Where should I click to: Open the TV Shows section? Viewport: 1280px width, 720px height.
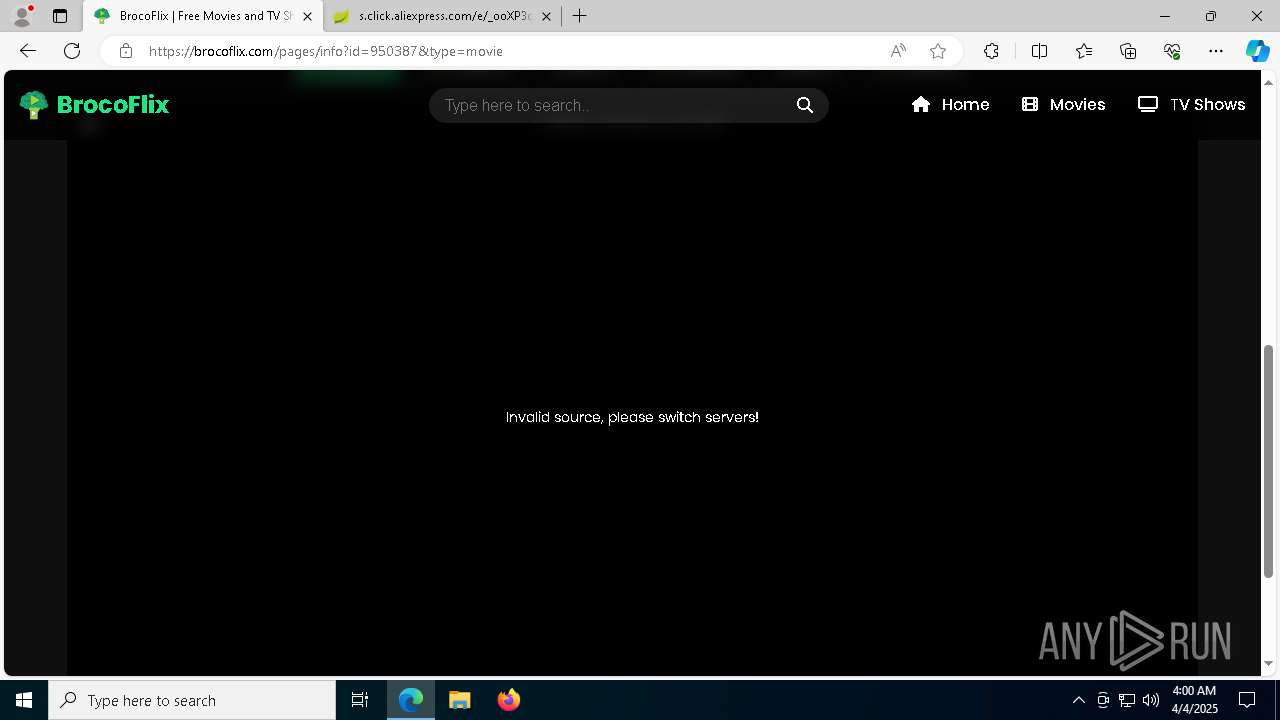1192,105
